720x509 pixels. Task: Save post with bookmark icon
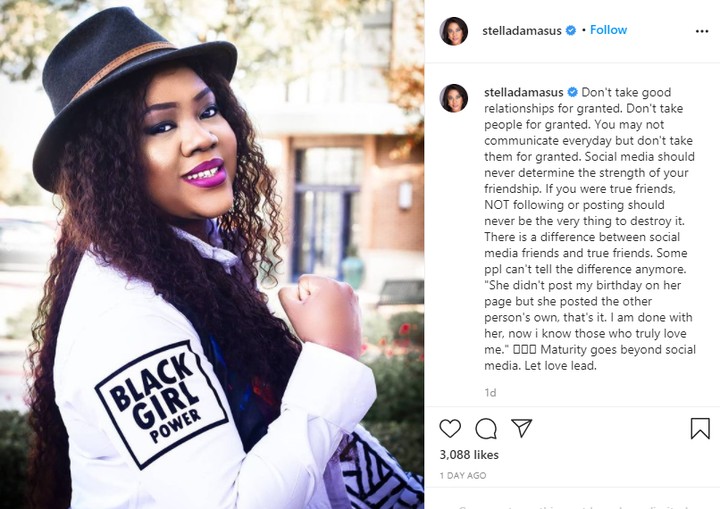pos(700,428)
